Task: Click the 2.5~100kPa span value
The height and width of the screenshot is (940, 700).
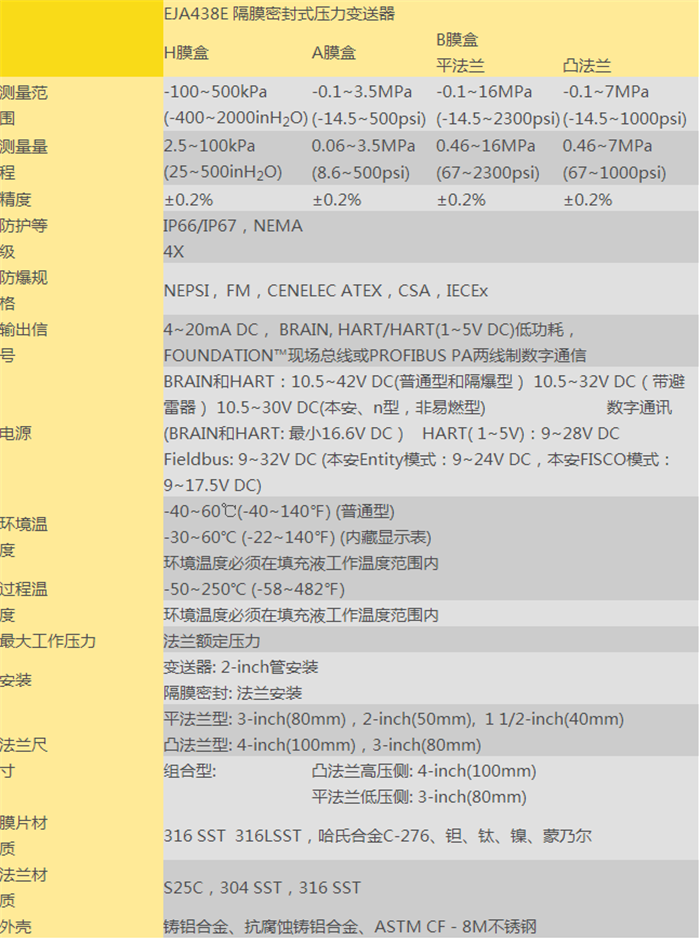Action: point(209,146)
